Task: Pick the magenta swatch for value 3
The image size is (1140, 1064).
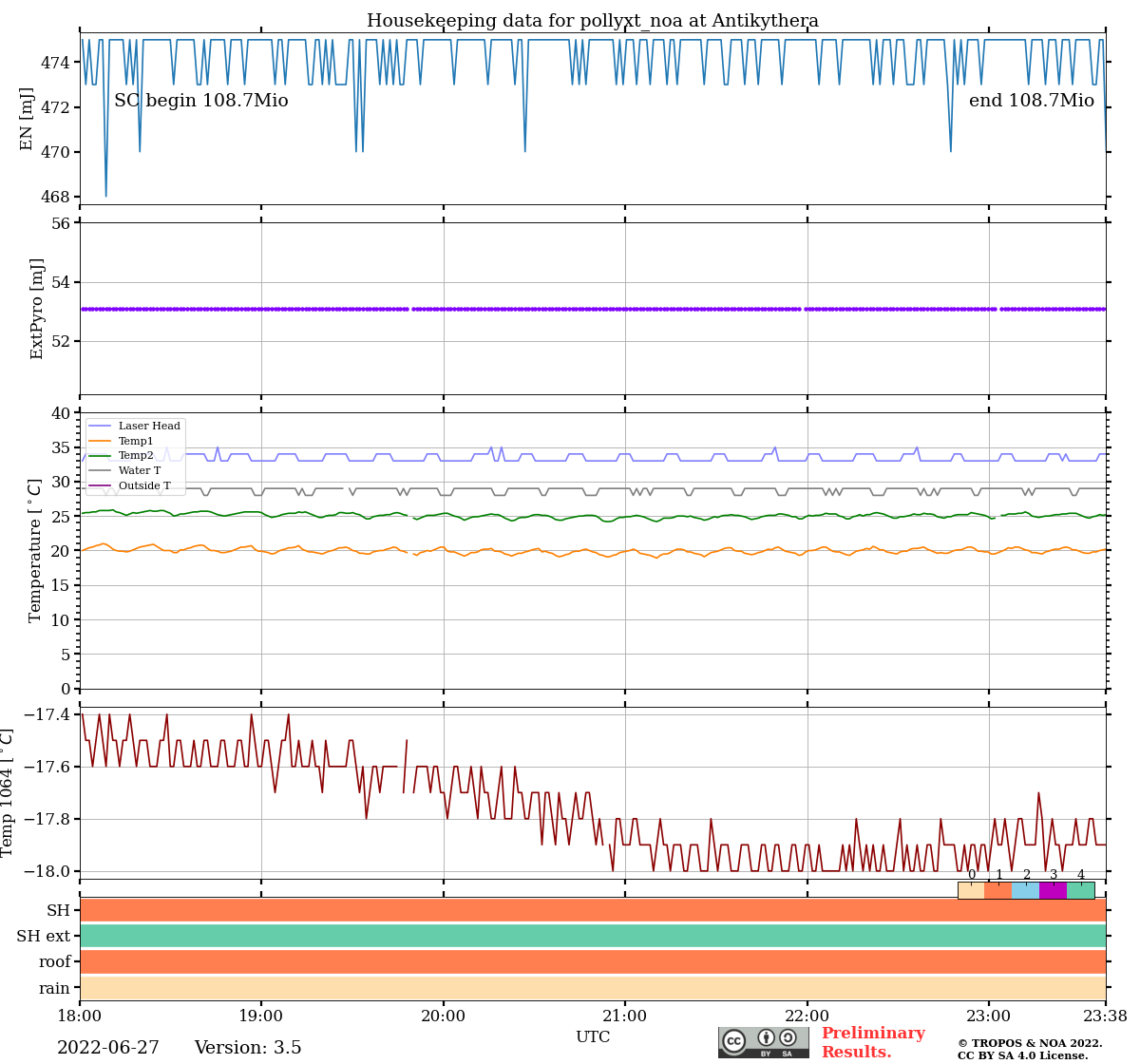Action: tap(1053, 890)
